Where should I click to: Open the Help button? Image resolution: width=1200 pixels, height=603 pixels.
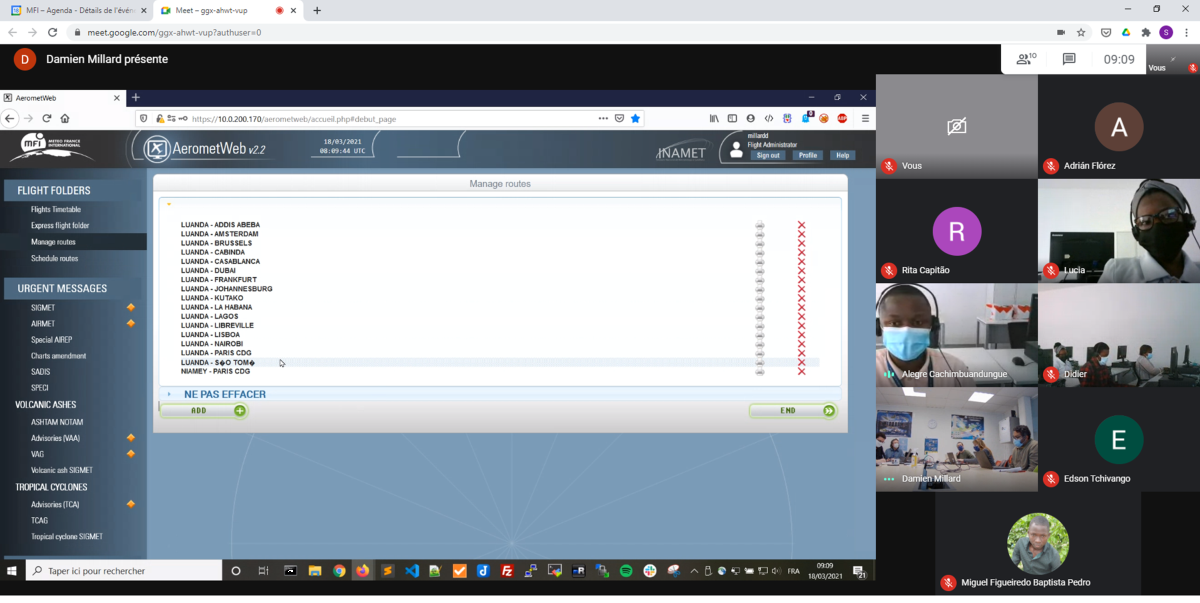tap(843, 155)
